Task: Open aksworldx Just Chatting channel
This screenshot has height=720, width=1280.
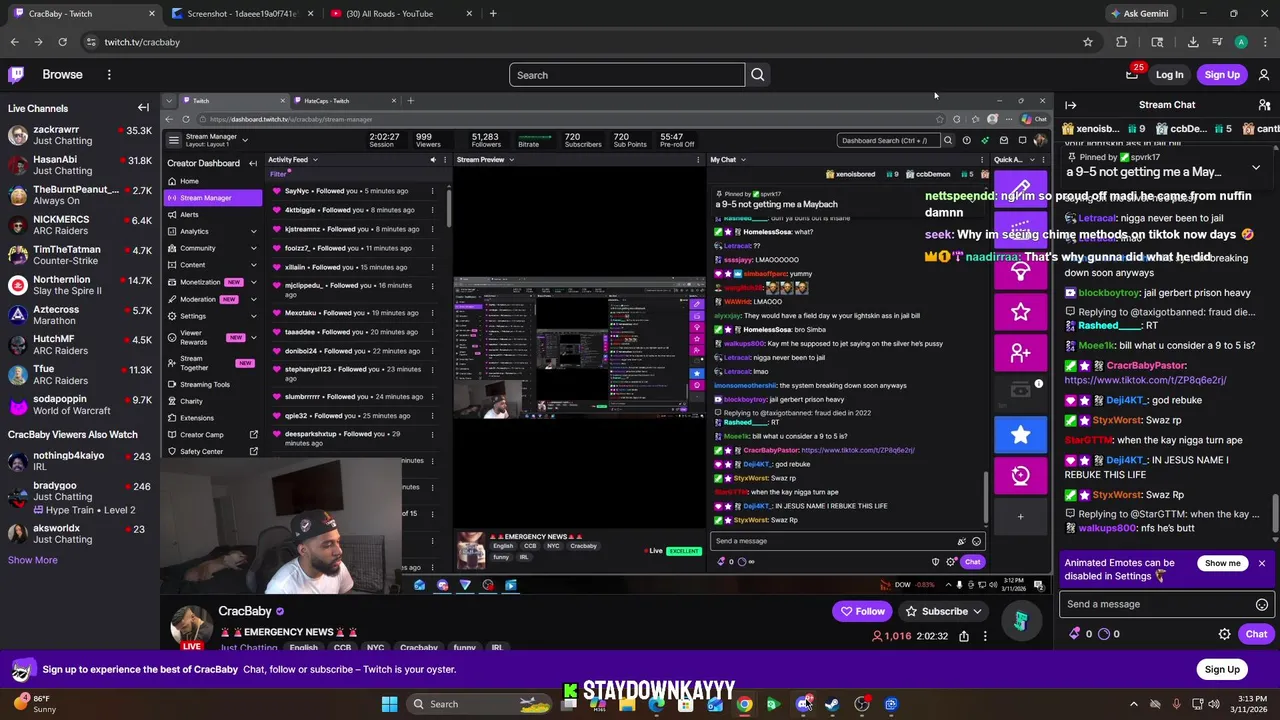Action: (x=80, y=534)
